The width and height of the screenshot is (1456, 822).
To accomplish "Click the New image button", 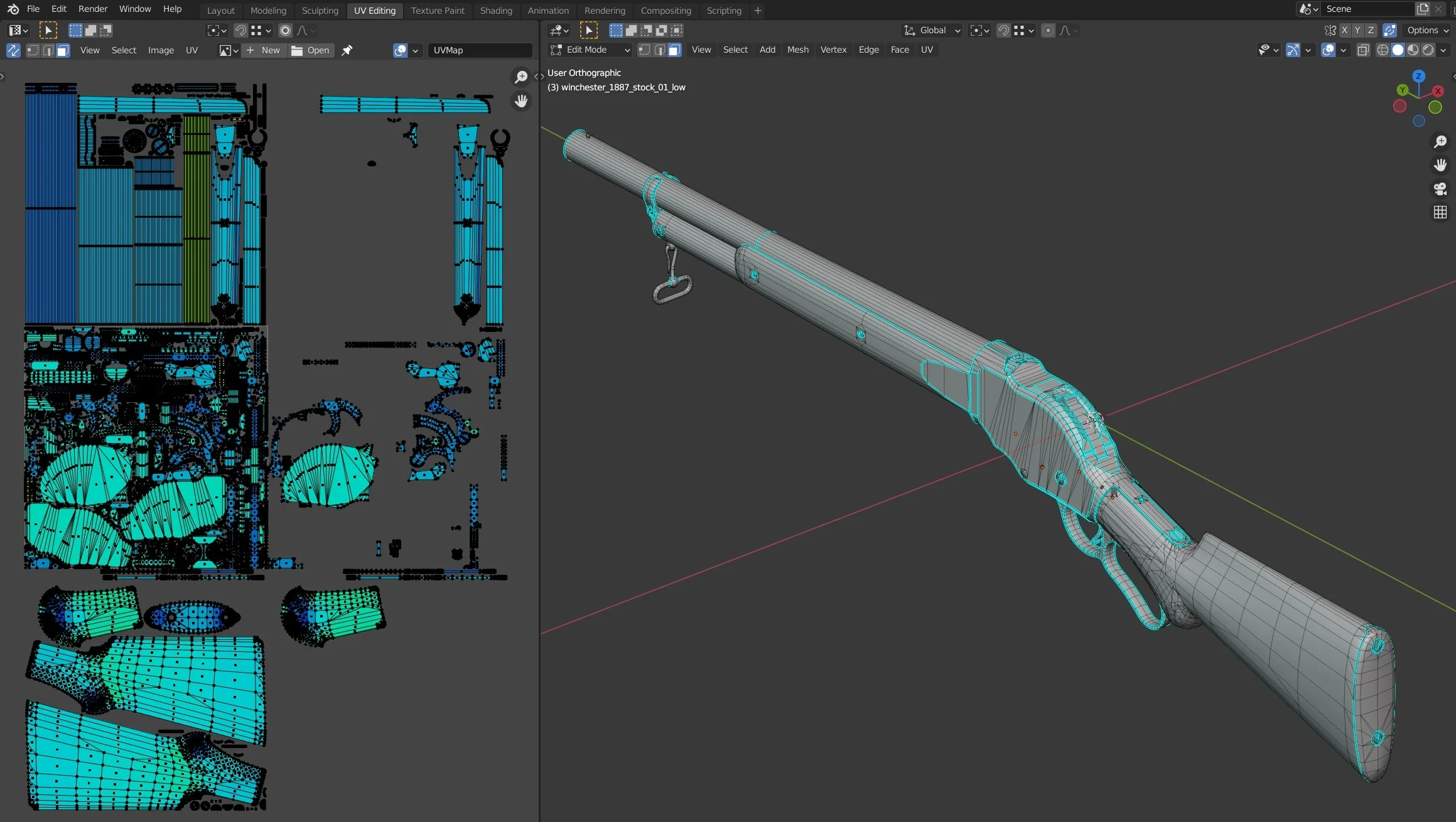I will pyautogui.click(x=264, y=50).
